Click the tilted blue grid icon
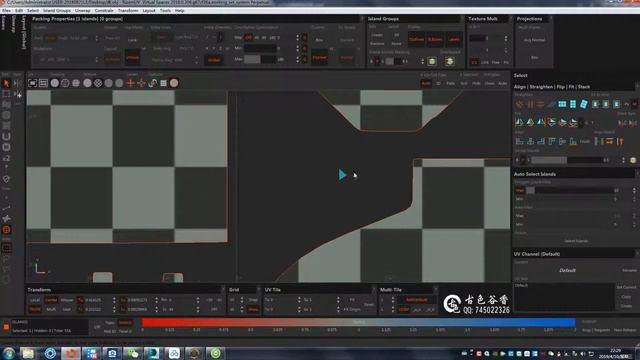 click(584, 104)
